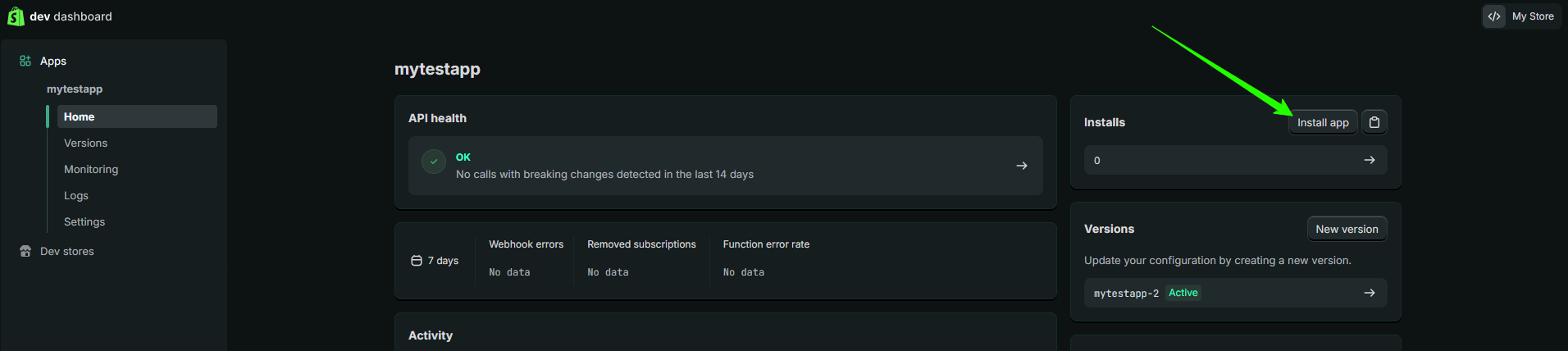The image size is (1568, 351).
Task: Click the New version button
Action: point(1347,229)
